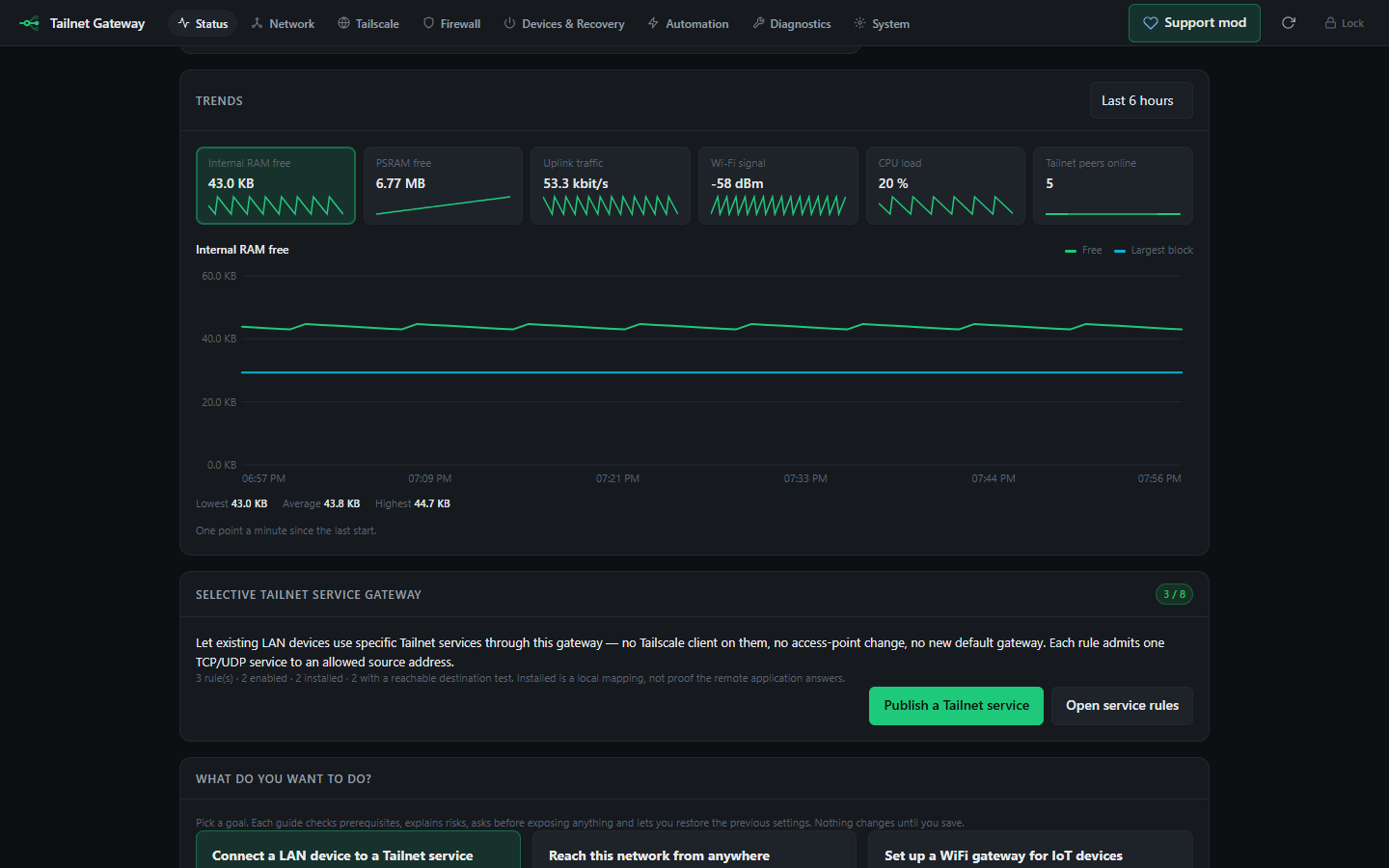Click the Lock button
The height and width of the screenshot is (868, 1389).
point(1344,23)
